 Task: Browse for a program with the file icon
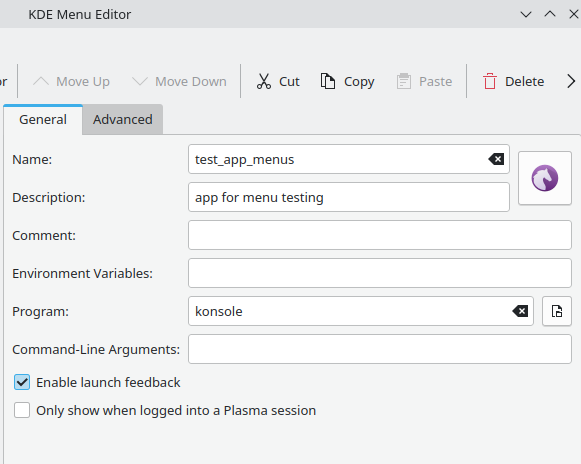[x=557, y=311]
